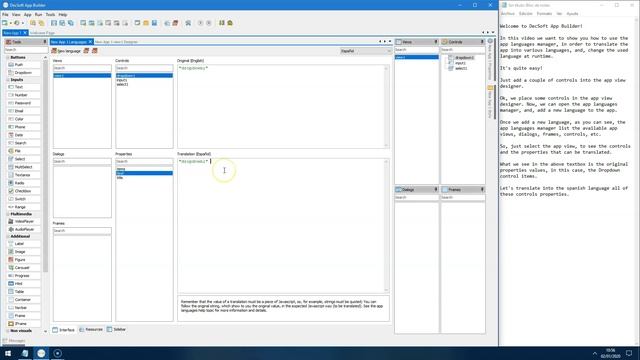This screenshot has width=640, height=360.
Task: Select the Image control in toolbox
Action: [24, 252]
